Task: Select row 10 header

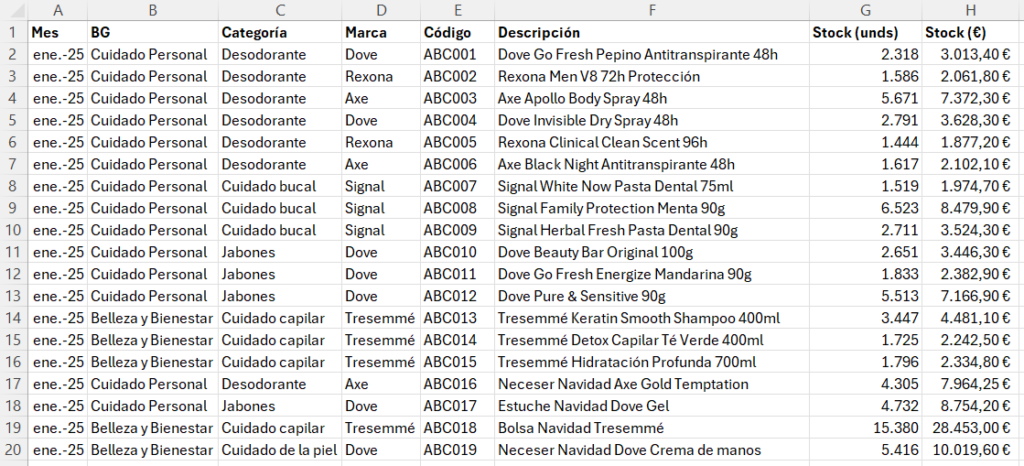Action: coord(14,230)
